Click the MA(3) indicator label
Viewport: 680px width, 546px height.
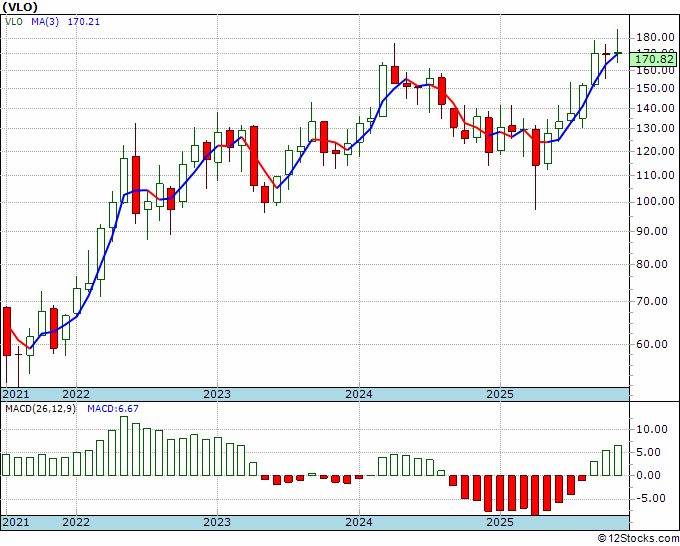(x=45, y=22)
